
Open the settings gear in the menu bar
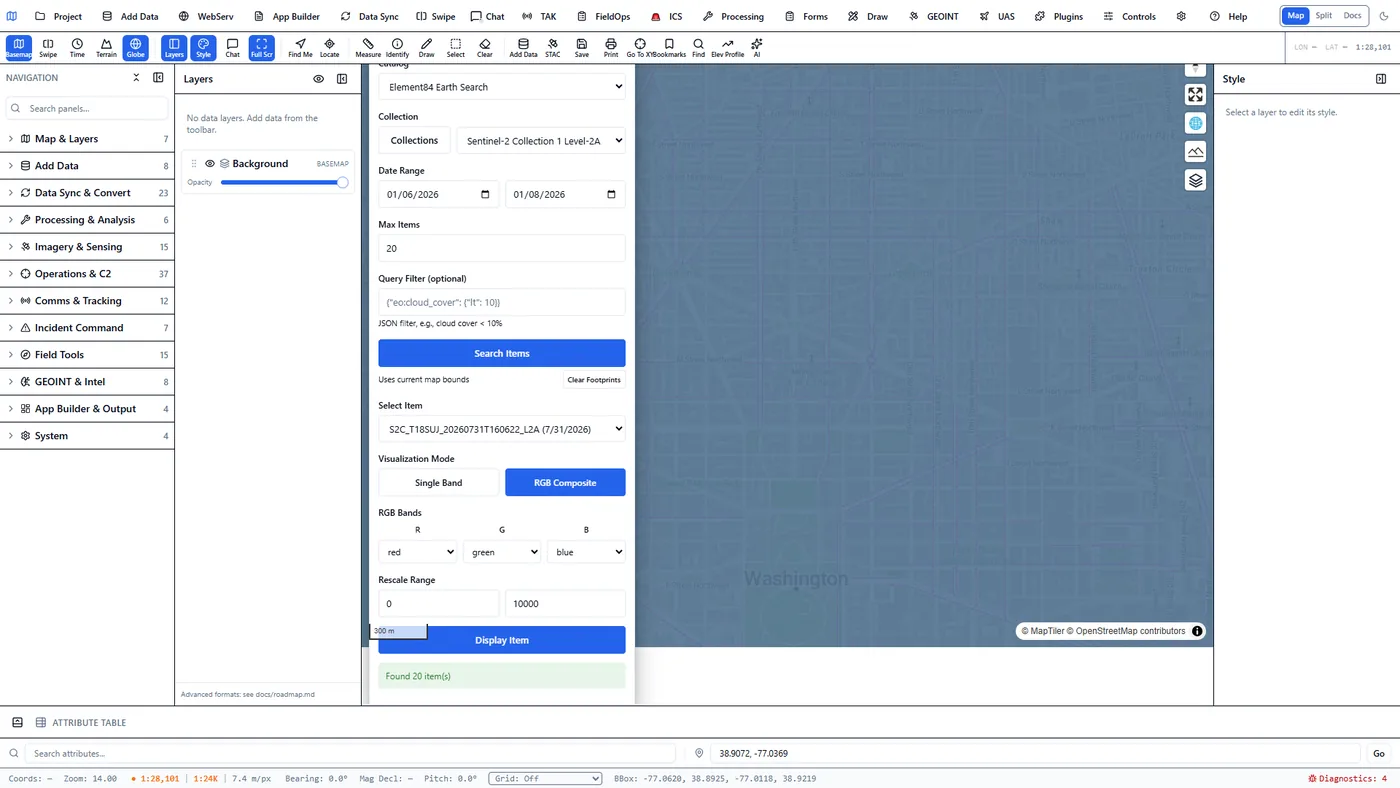click(1181, 16)
